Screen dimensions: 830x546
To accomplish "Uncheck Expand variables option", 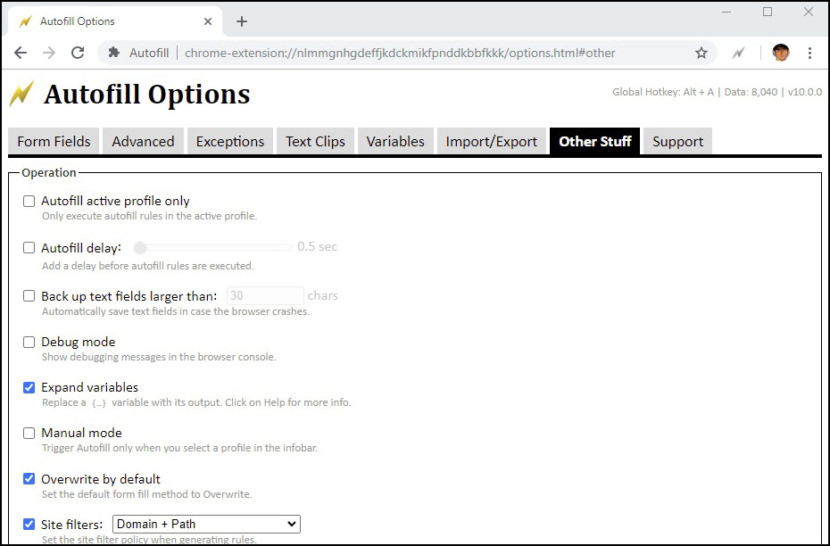I will (29, 388).
